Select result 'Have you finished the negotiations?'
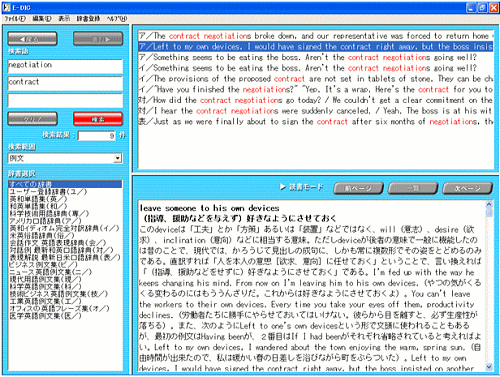Image resolution: width=500 pixels, height=377 pixels. tap(316, 89)
